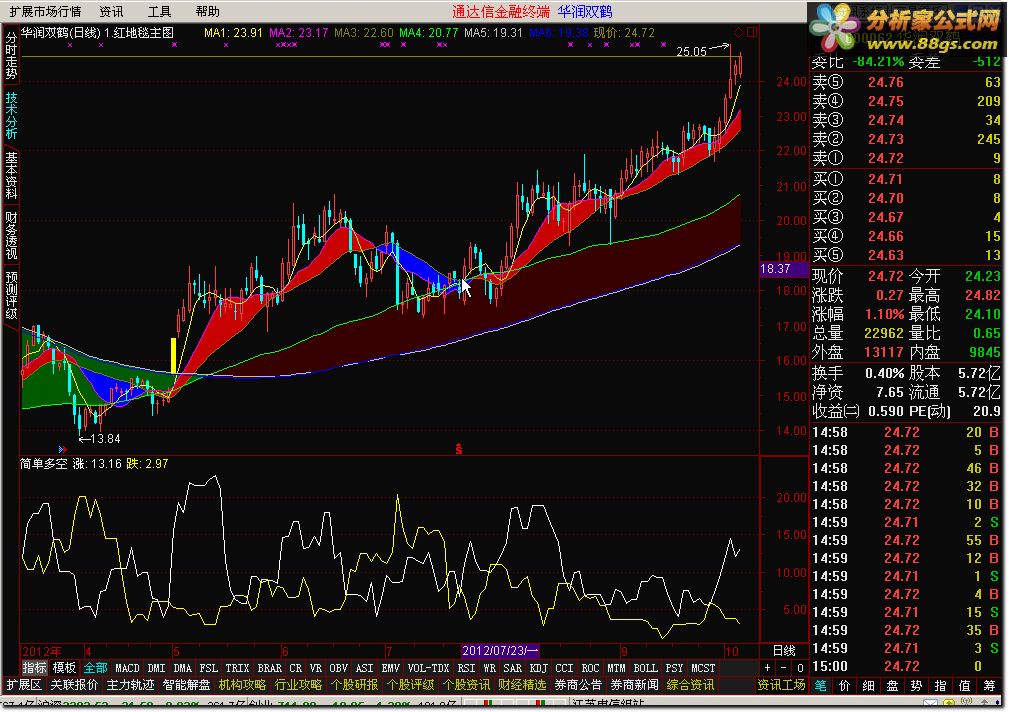Open the 个股研报 tab
This screenshot has height=712, width=1009.
355,684
